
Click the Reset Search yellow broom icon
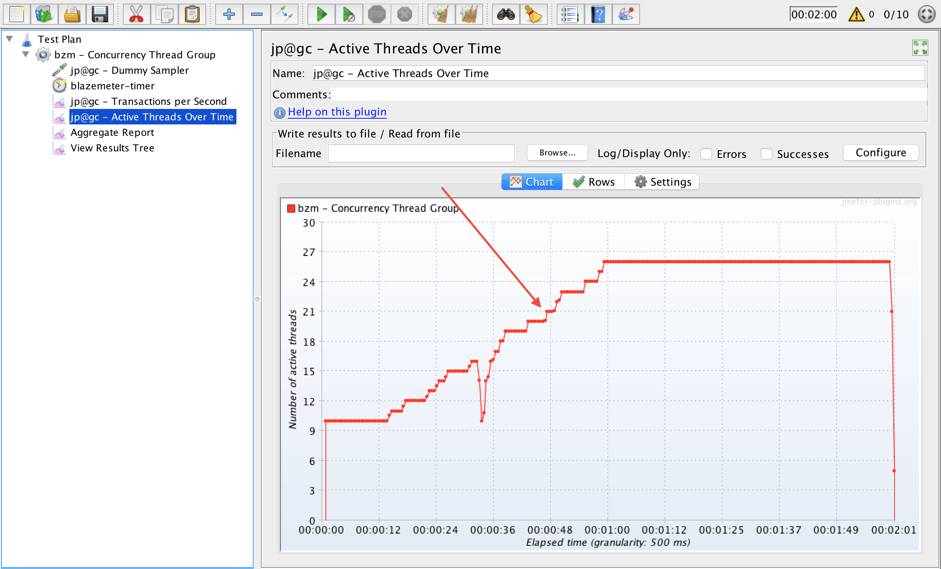(534, 14)
